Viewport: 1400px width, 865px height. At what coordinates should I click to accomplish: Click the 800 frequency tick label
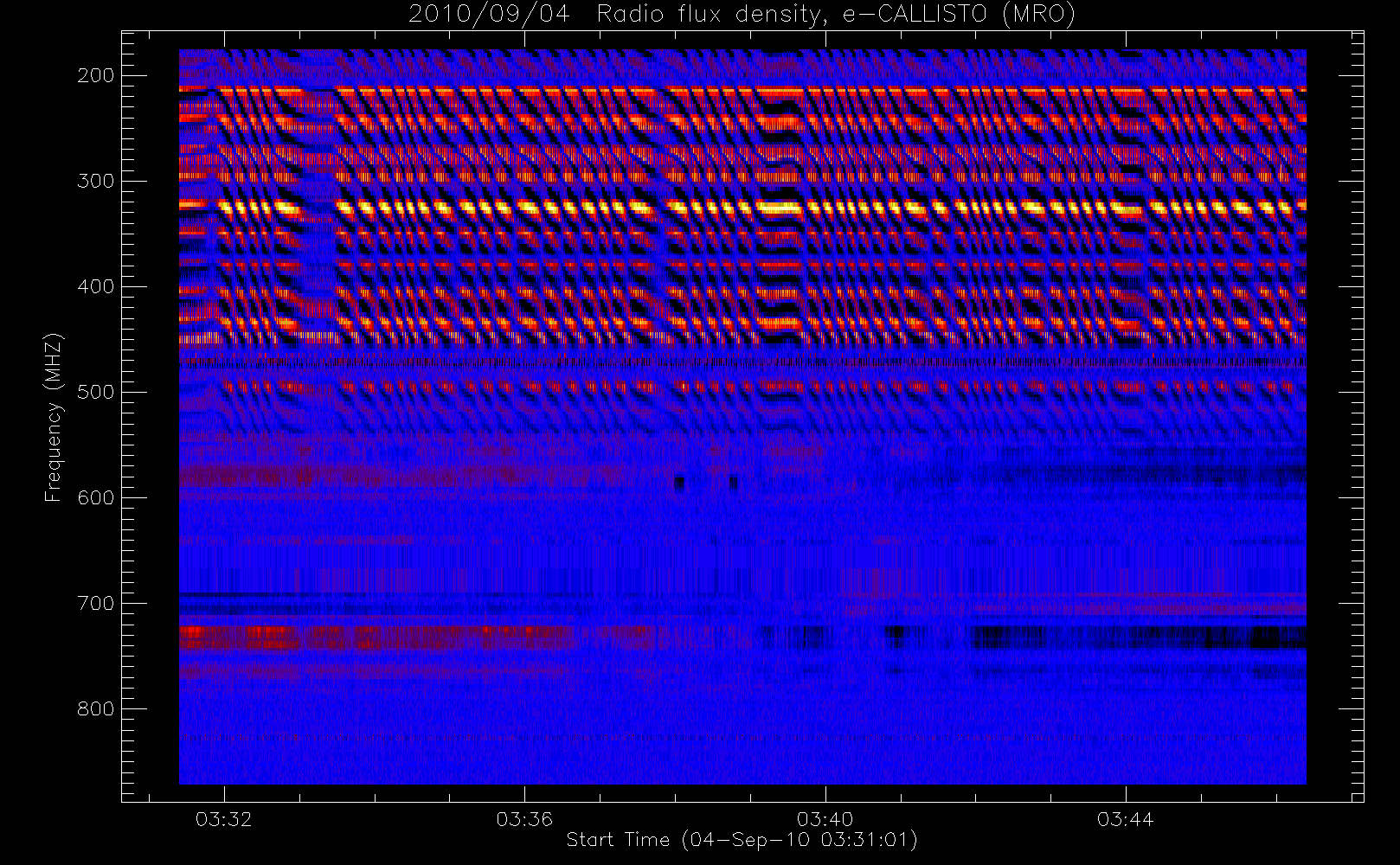[96, 708]
